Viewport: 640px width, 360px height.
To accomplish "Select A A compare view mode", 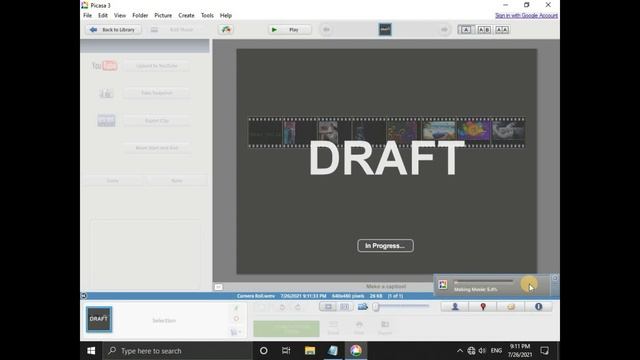I will pyautogui.click(x=502, y=30).
